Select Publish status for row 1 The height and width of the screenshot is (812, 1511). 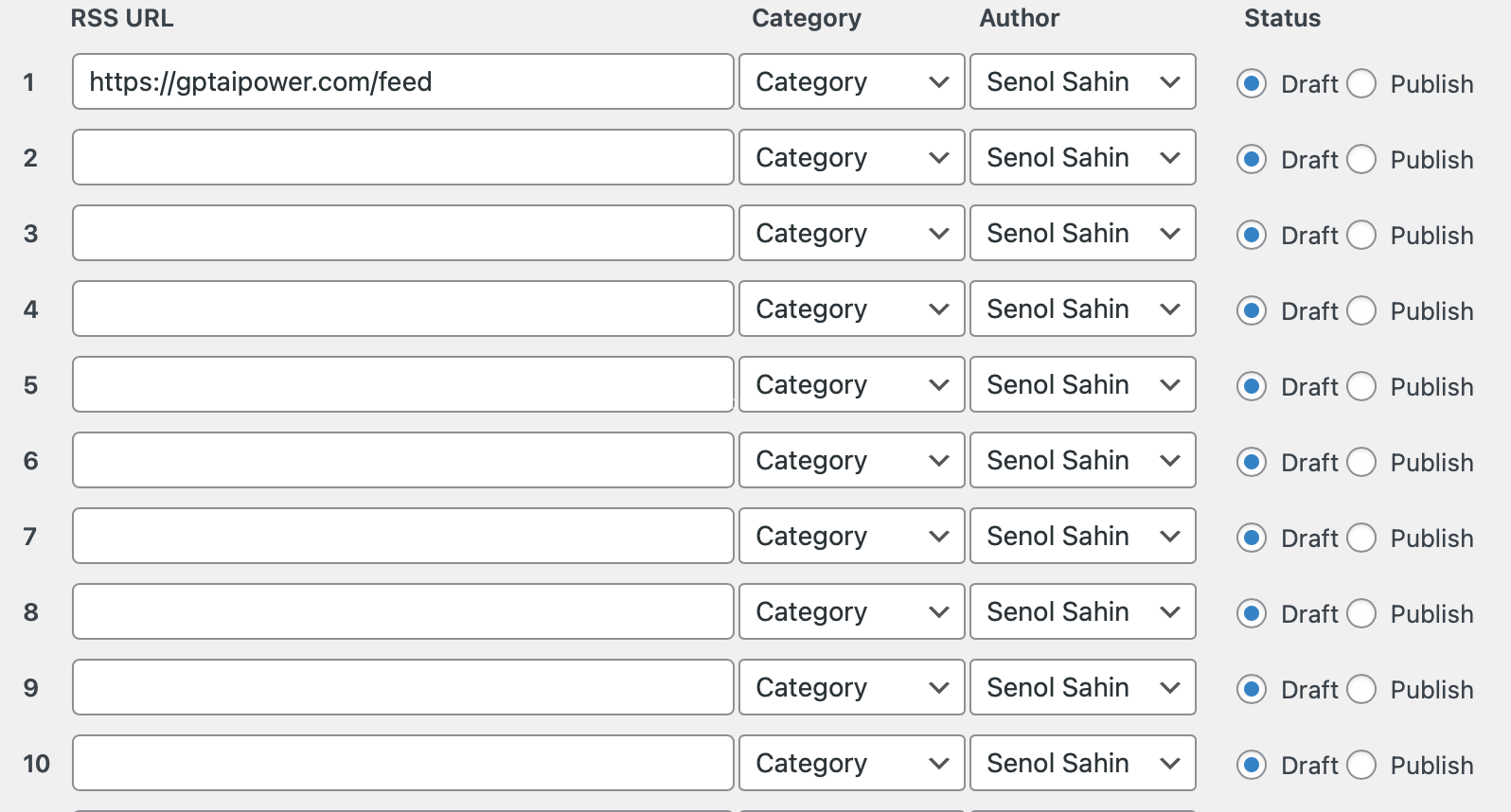(x=1361, y=83)
